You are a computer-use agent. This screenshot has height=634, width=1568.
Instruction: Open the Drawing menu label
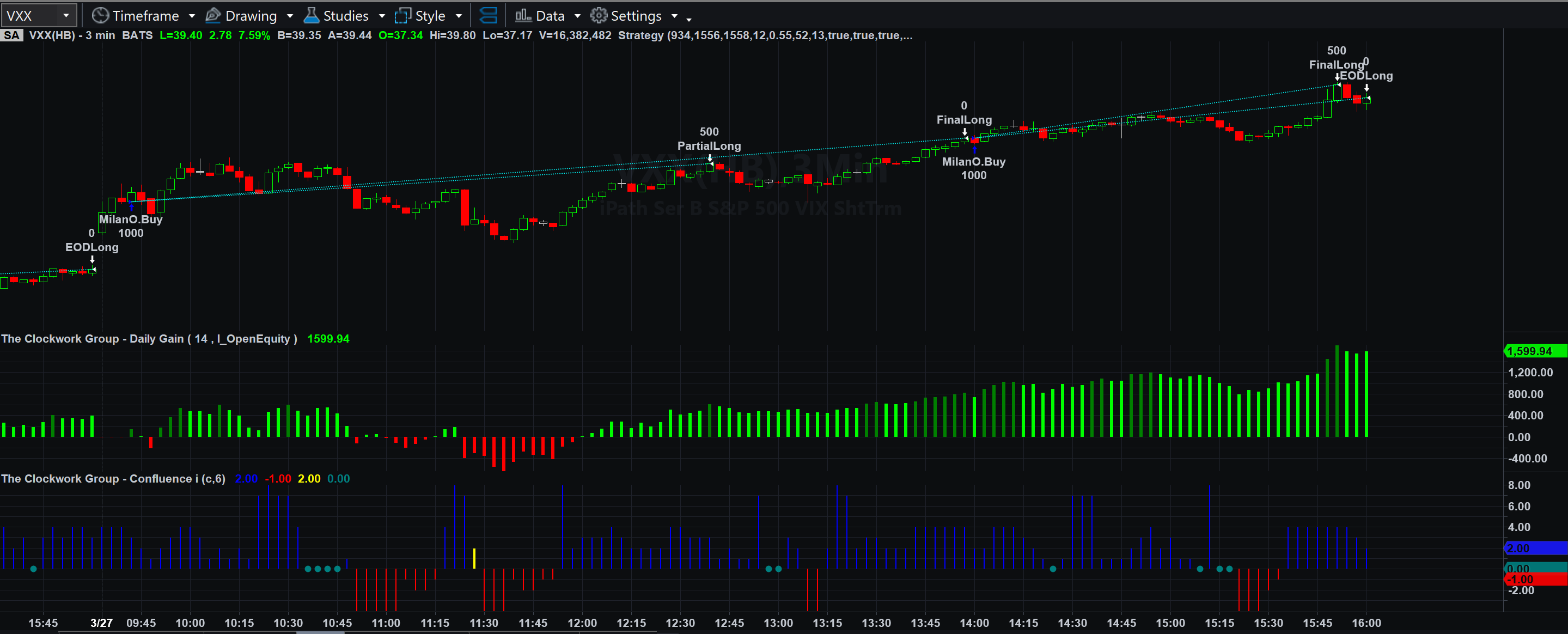tap(251, 16)
